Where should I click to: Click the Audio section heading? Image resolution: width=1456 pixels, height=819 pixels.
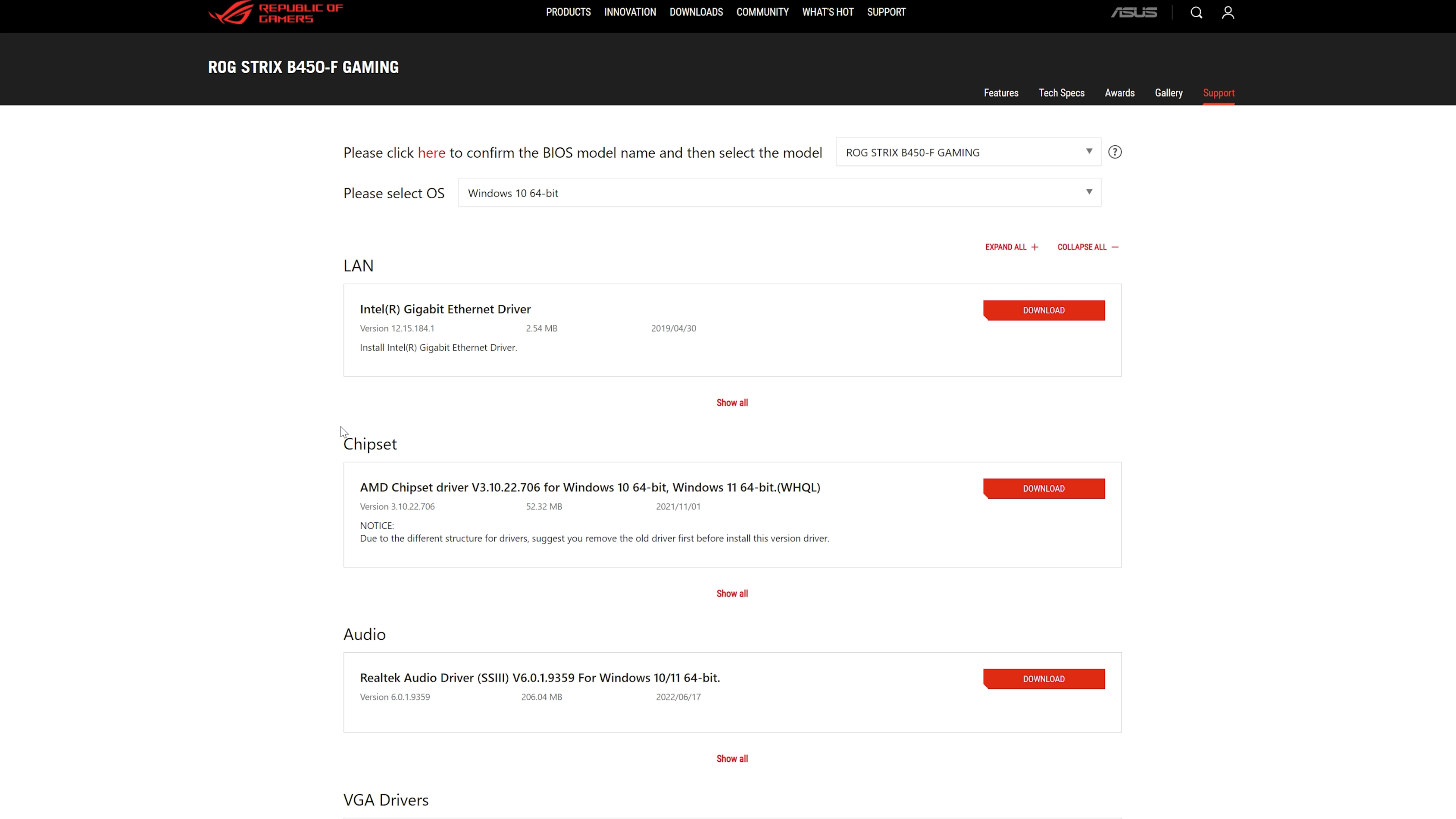365,634
